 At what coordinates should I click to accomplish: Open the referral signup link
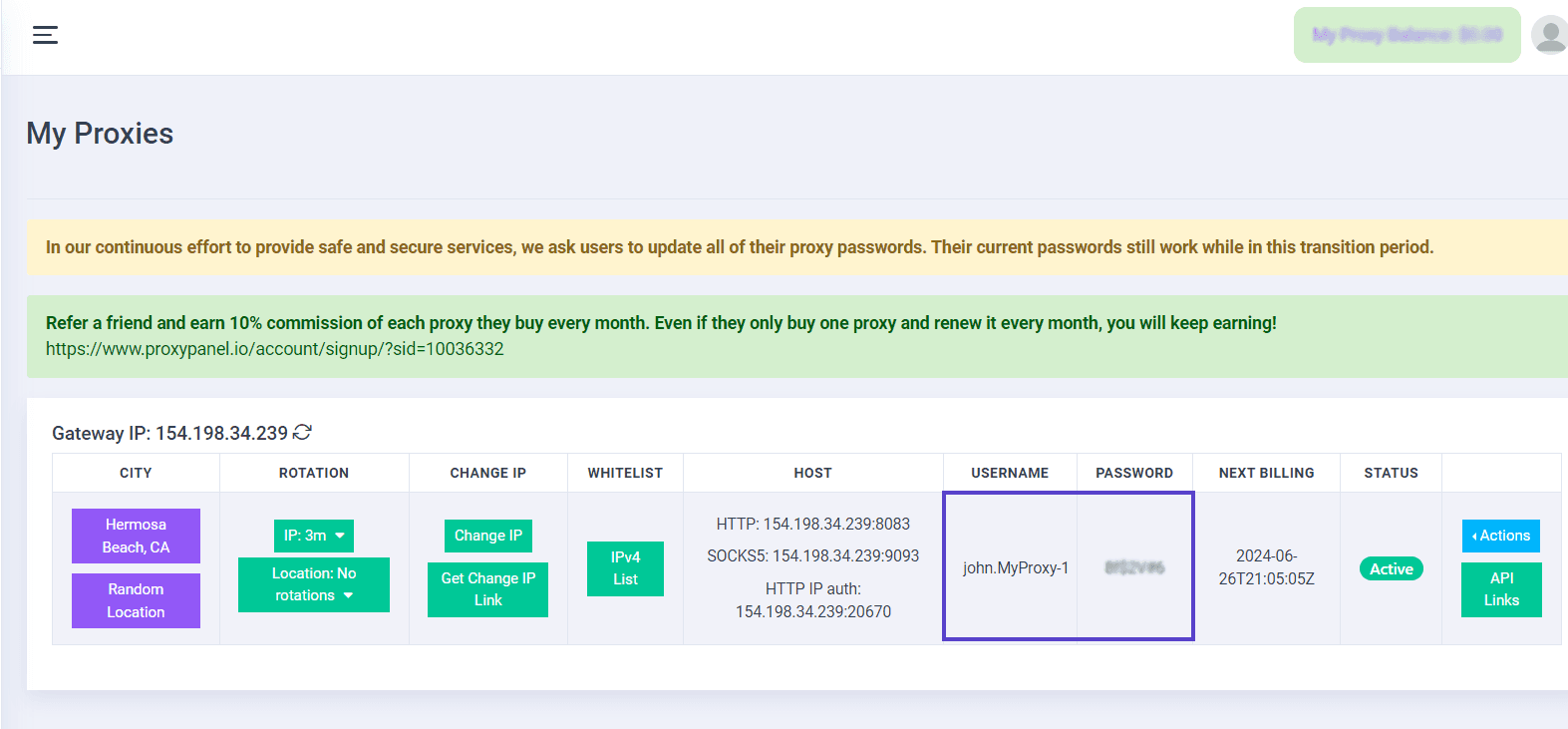pyautogui.click(x=274, y=349)
